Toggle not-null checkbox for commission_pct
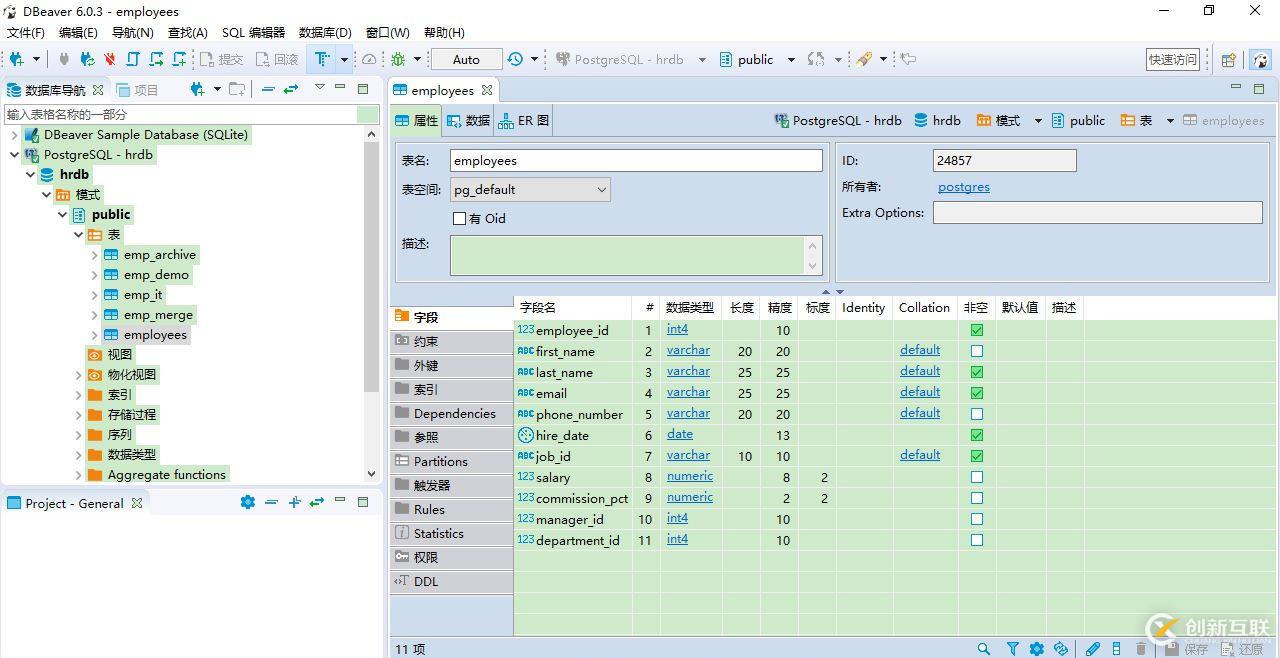This screenshot has height=658, width=1280. point(977,498)
